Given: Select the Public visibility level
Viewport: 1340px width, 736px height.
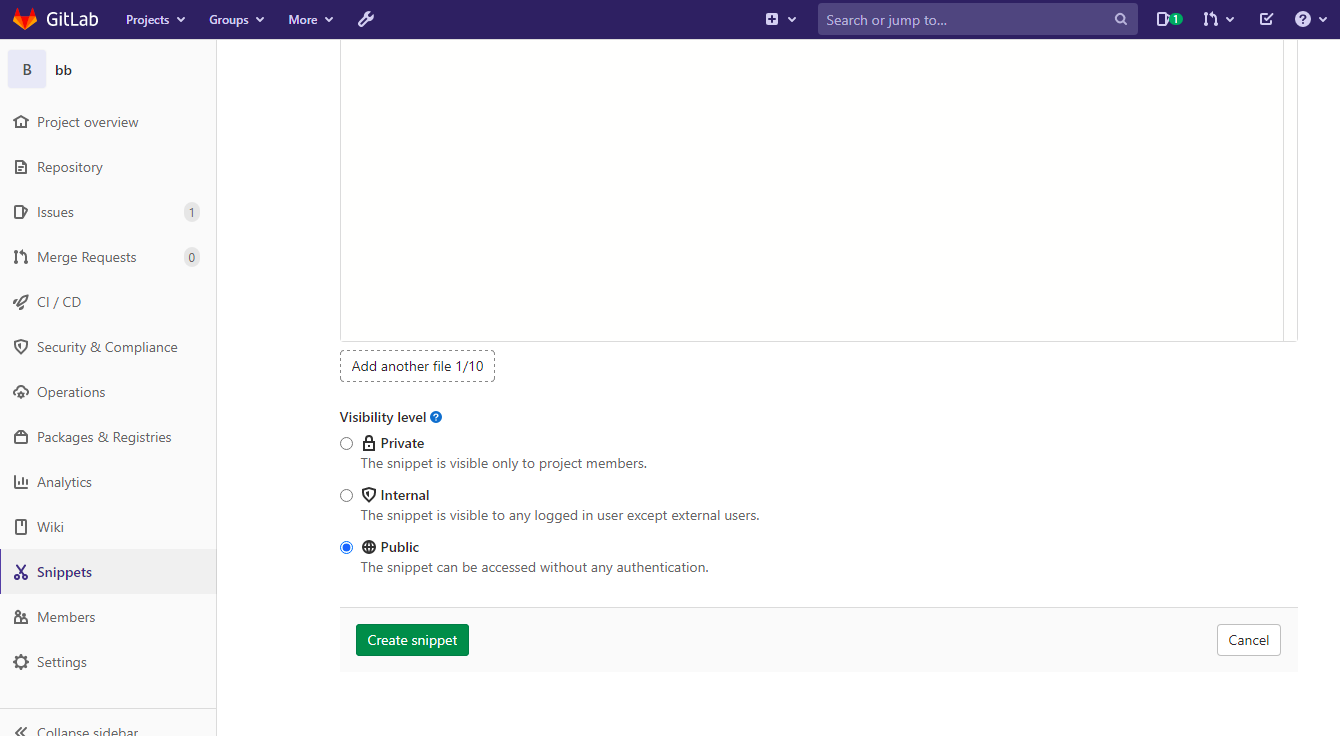Looking at the screenshot, I should [346, 547].
